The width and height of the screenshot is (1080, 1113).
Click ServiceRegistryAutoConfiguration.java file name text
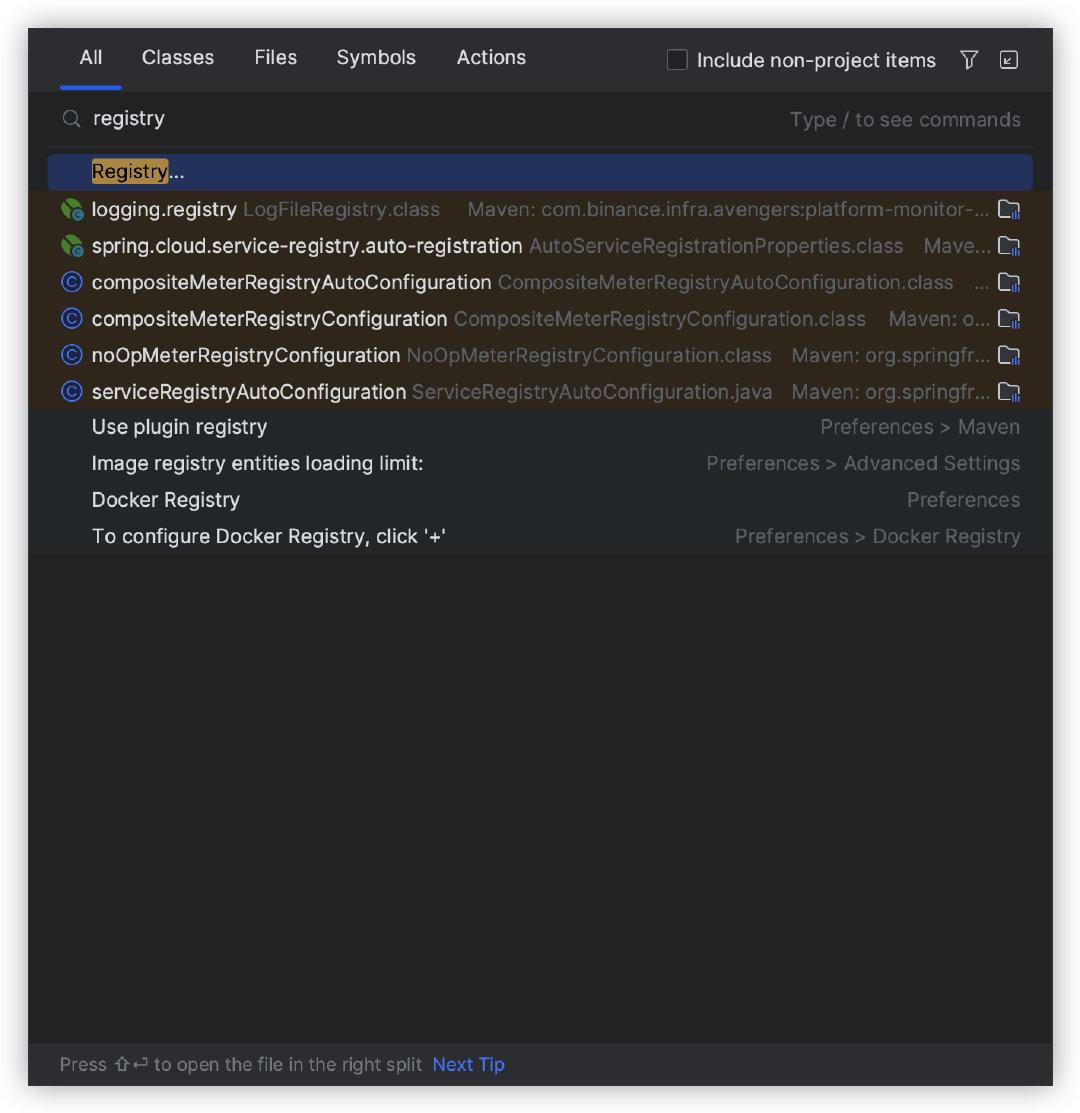[592, 392]
